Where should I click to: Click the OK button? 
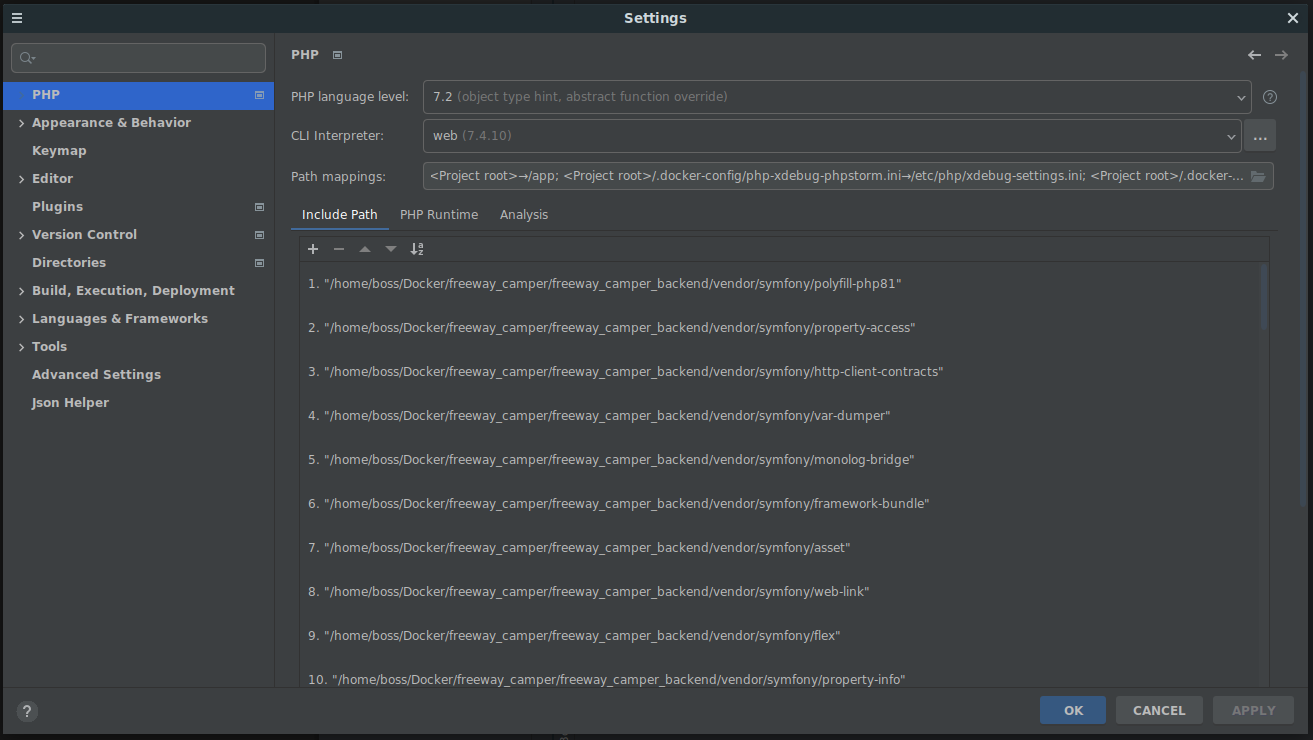1073,711
